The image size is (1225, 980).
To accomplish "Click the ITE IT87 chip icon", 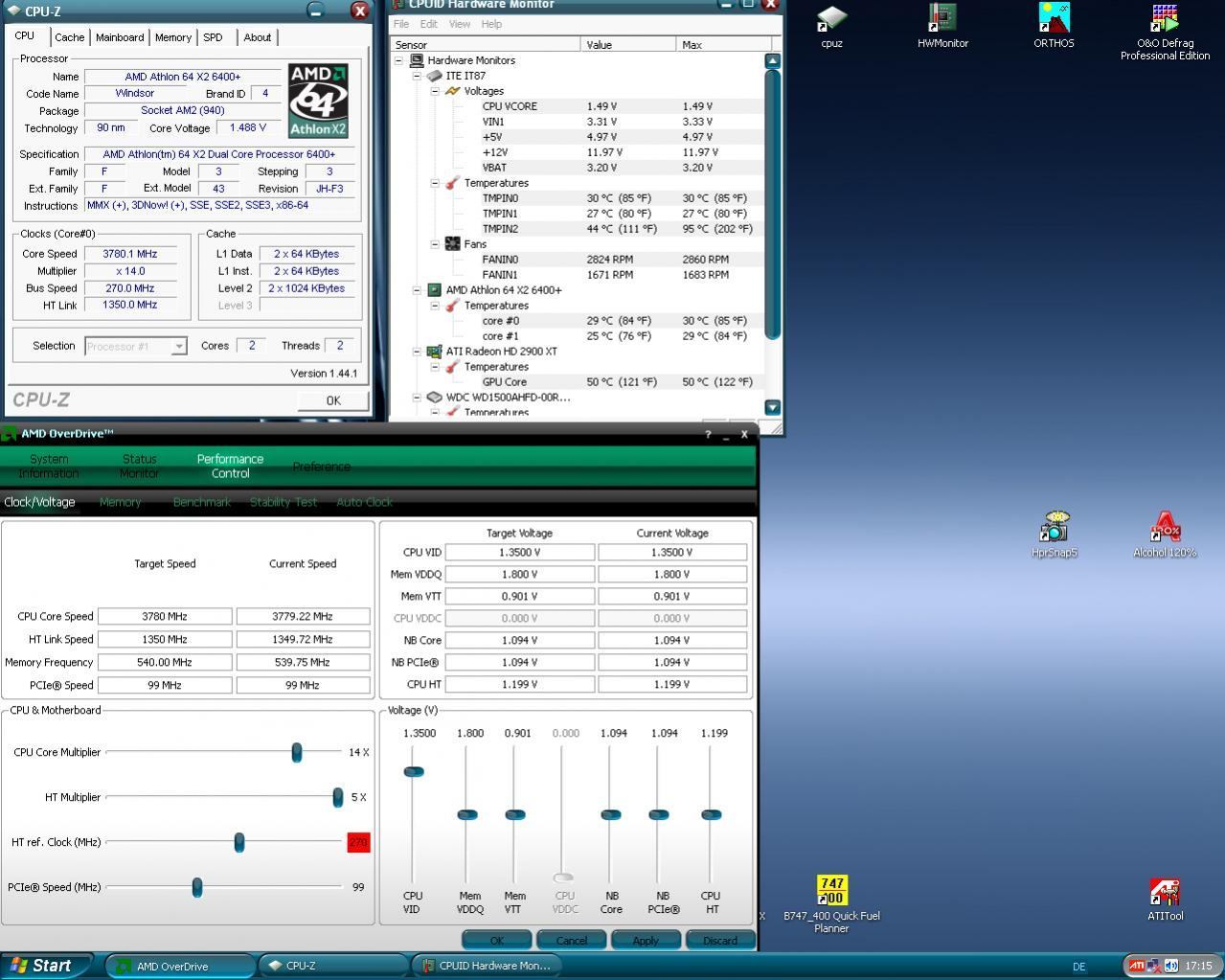I will pos(435,76).
